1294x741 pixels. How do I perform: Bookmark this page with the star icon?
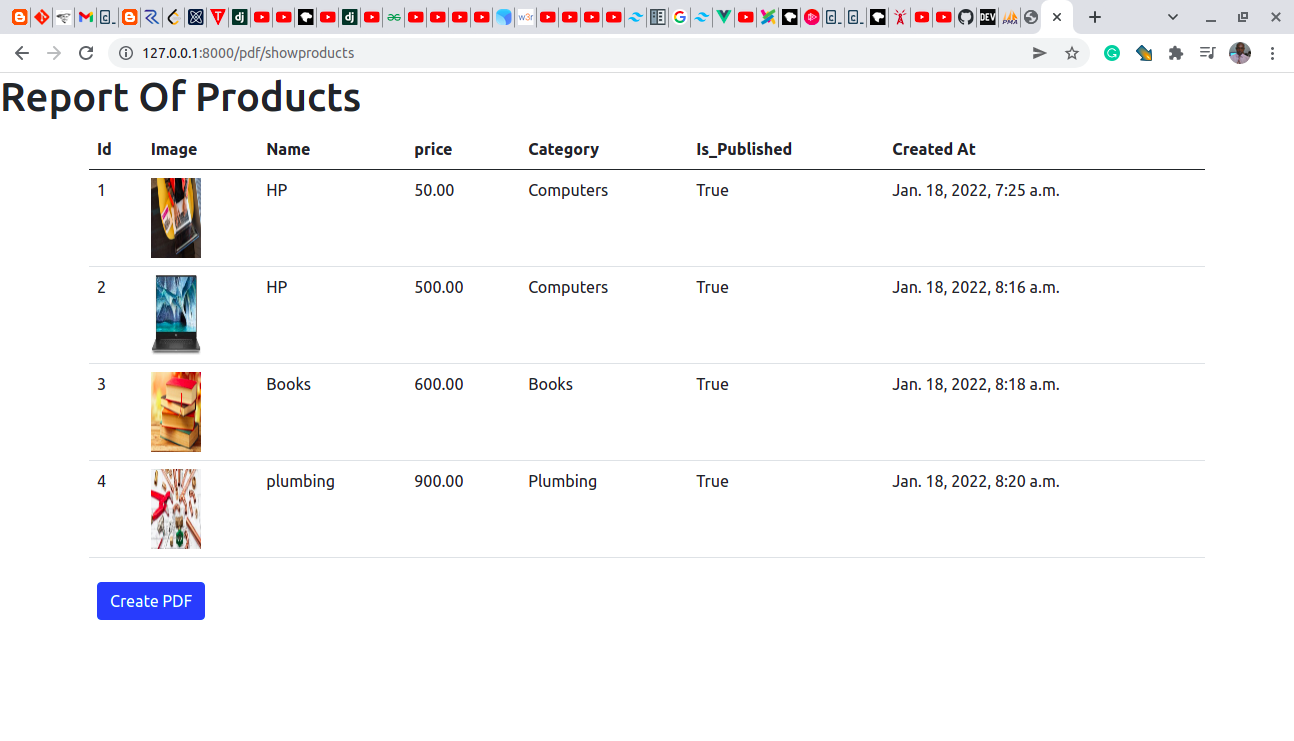coord(1072,52)
